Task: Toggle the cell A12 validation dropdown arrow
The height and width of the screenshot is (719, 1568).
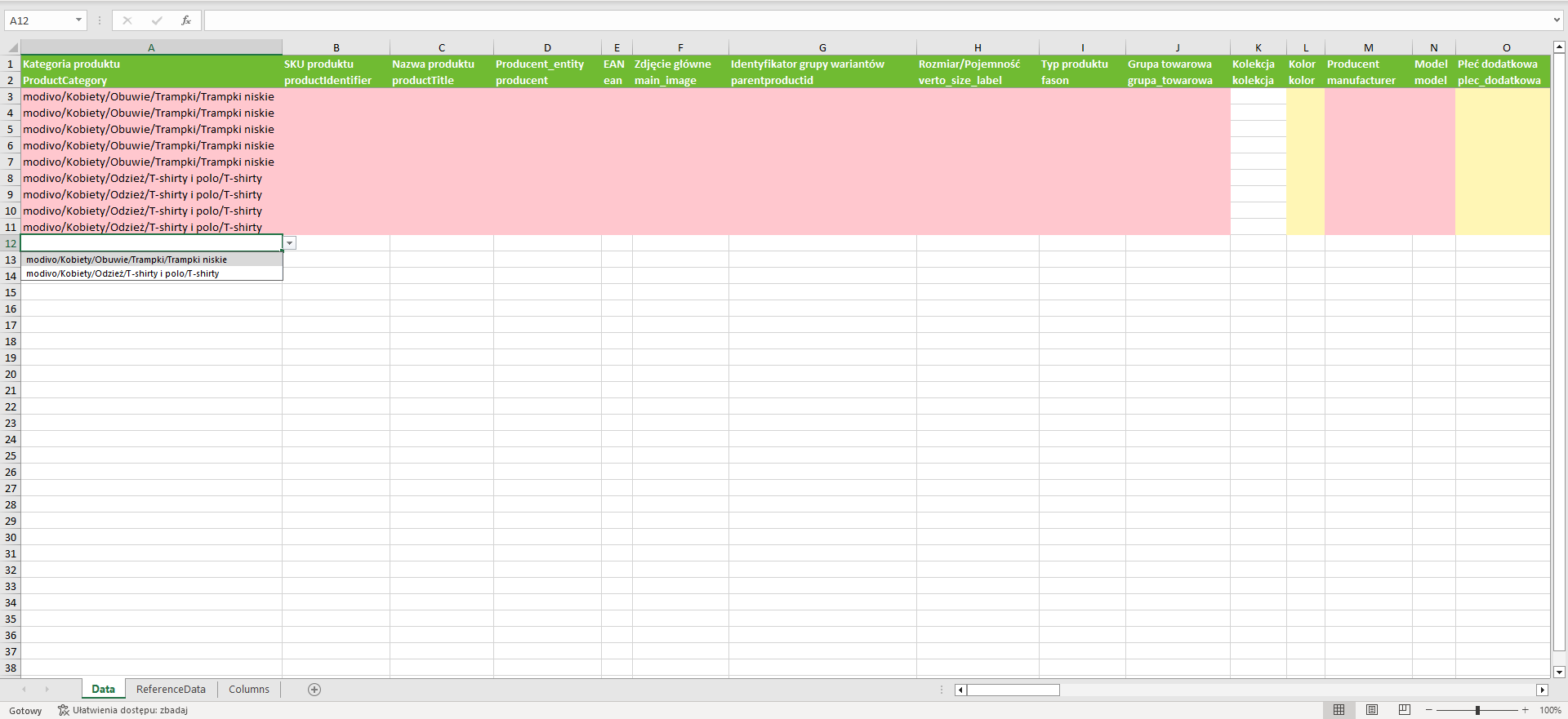Action: (x=290, y=243)
